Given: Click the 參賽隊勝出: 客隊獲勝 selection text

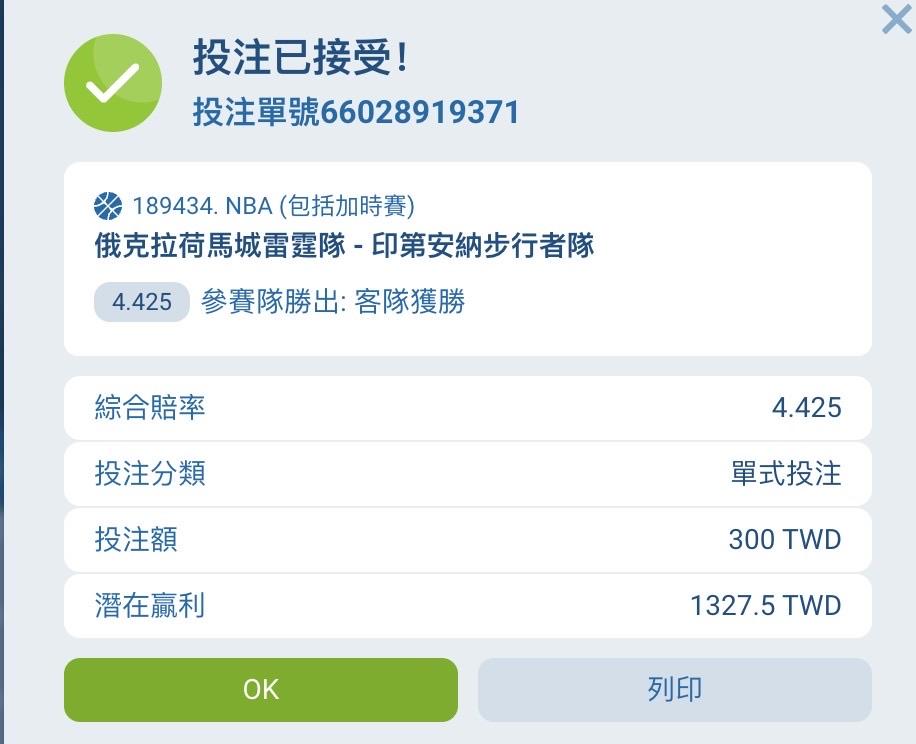Looking at the screenshot, I should (x=333, y=302).
